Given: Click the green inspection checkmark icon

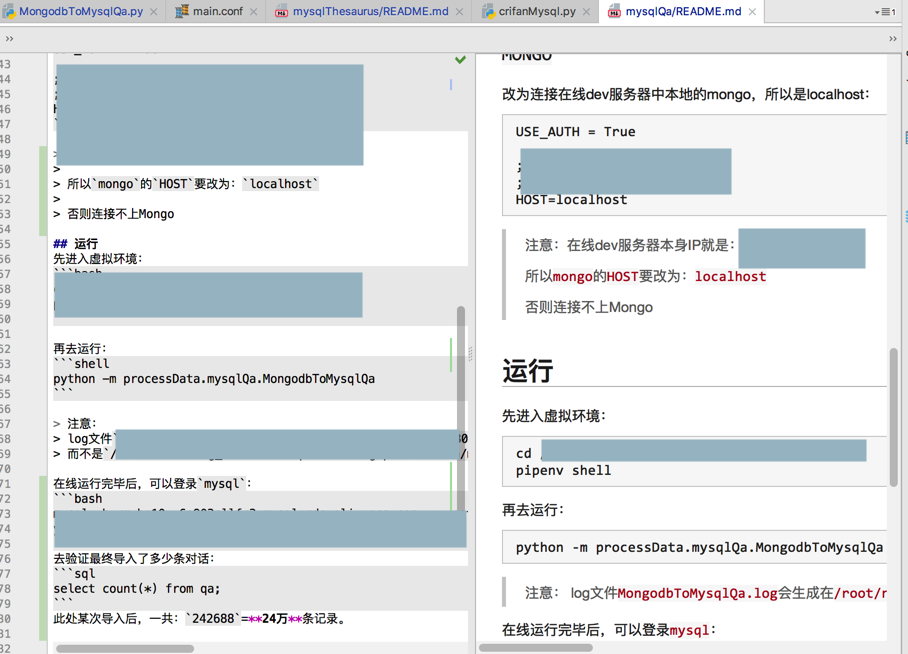Looking at the screenshot, I should pos(460,59).
